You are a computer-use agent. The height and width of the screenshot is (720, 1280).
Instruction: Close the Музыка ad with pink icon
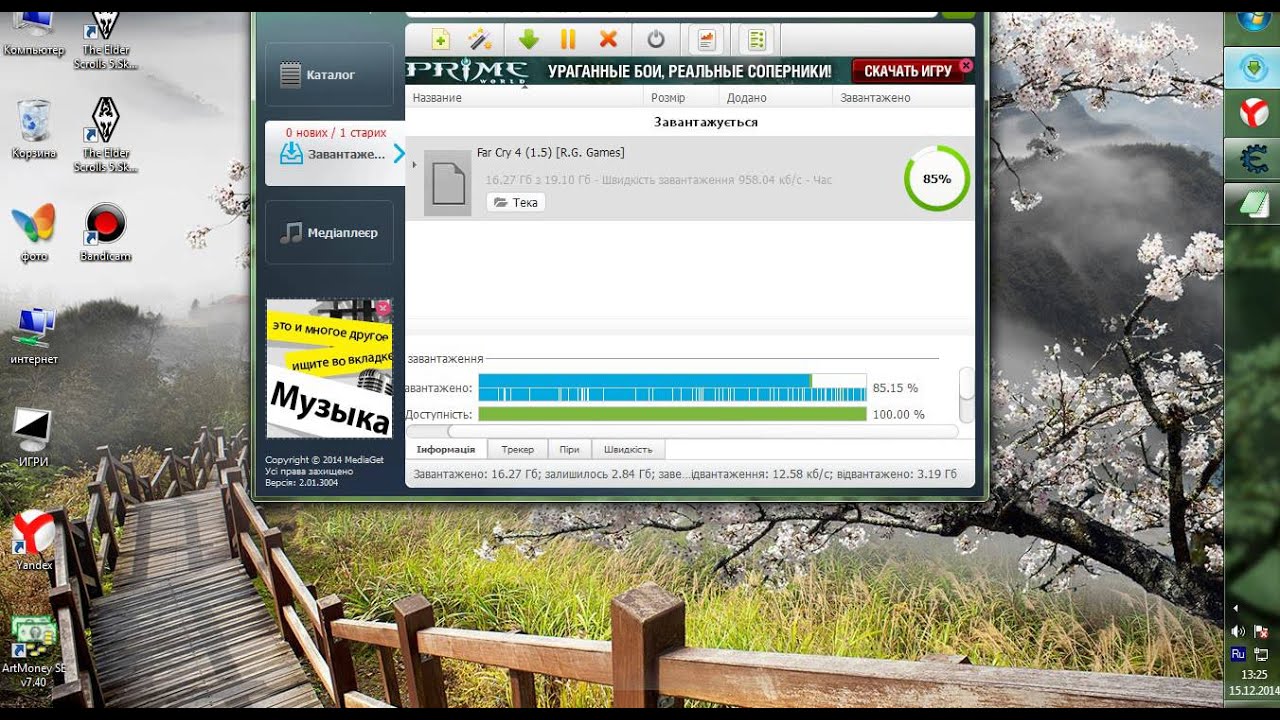(x=382, y=308)
